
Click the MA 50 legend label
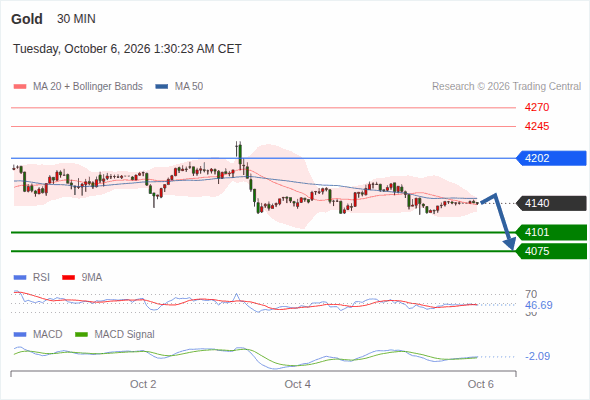[189, 87]
